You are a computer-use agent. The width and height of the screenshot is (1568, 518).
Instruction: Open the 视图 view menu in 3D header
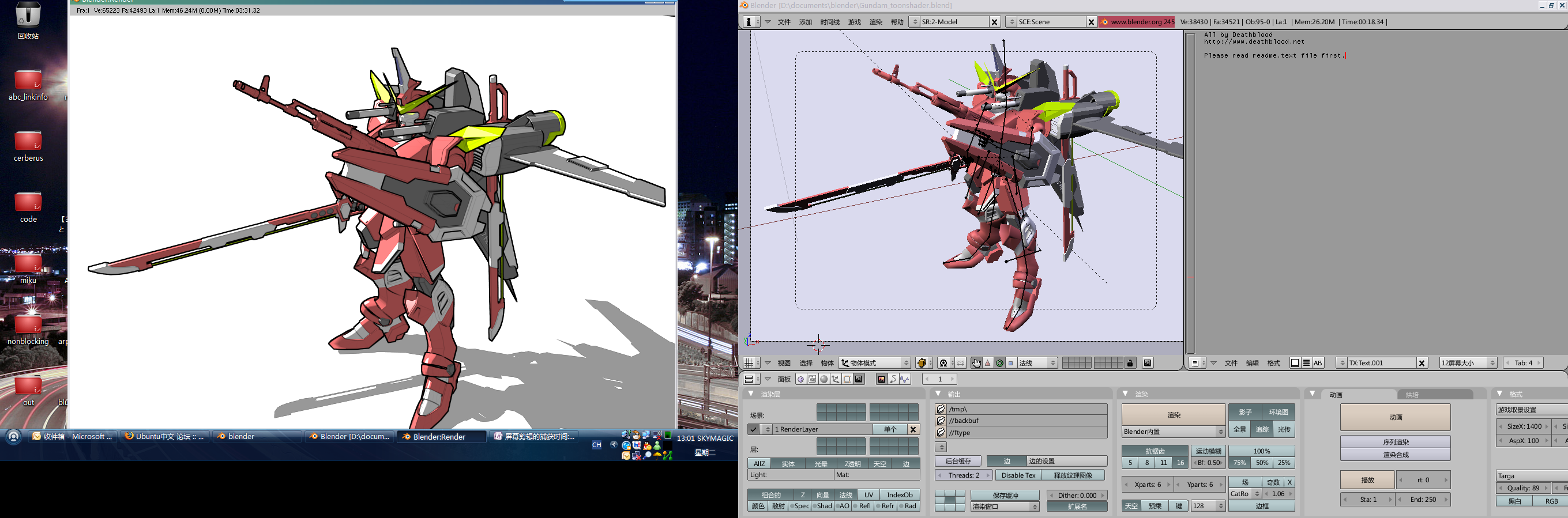tap(784, 363)
